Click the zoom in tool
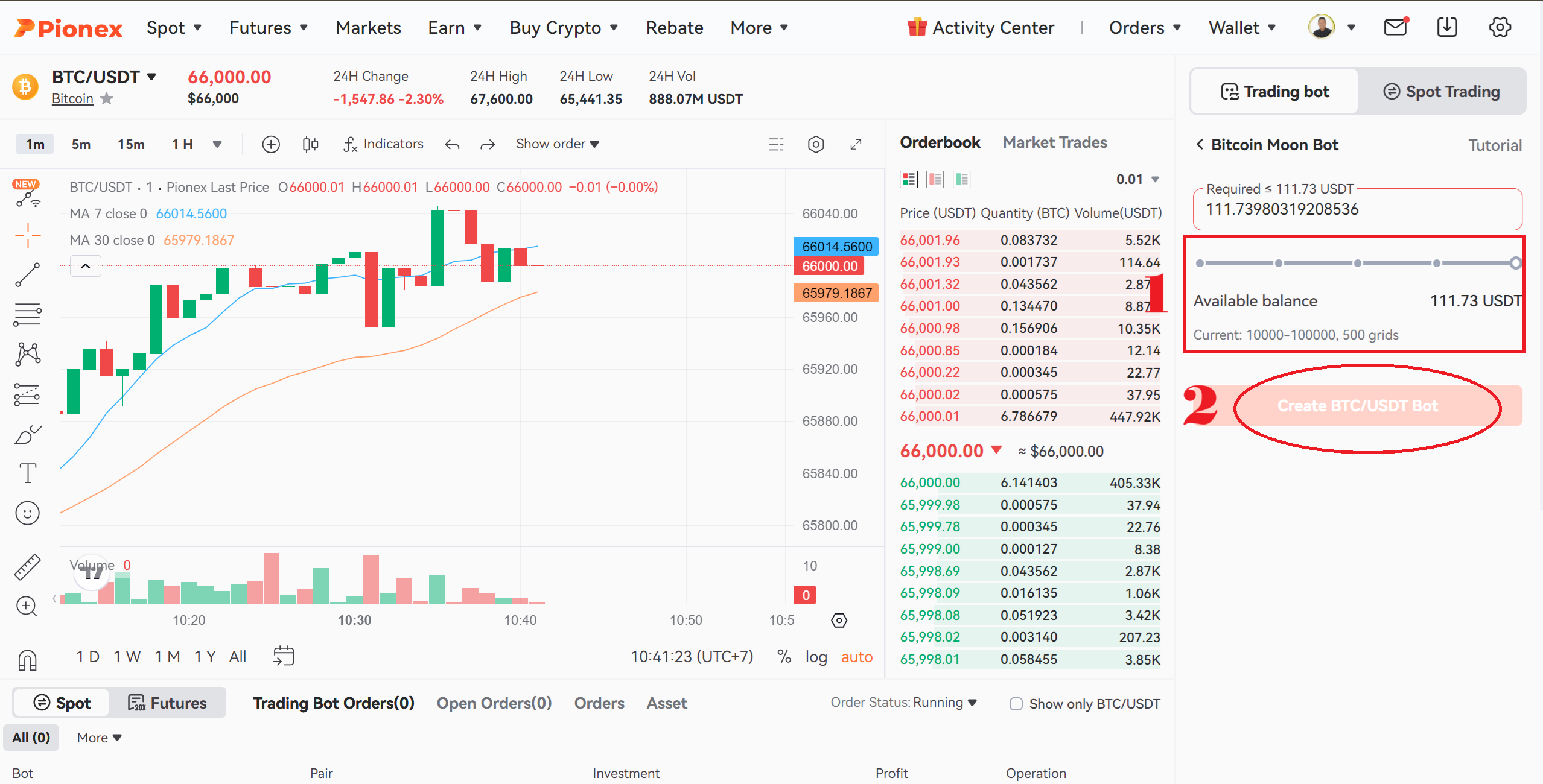Viewport: 1543px width, 784px height. 28,606
